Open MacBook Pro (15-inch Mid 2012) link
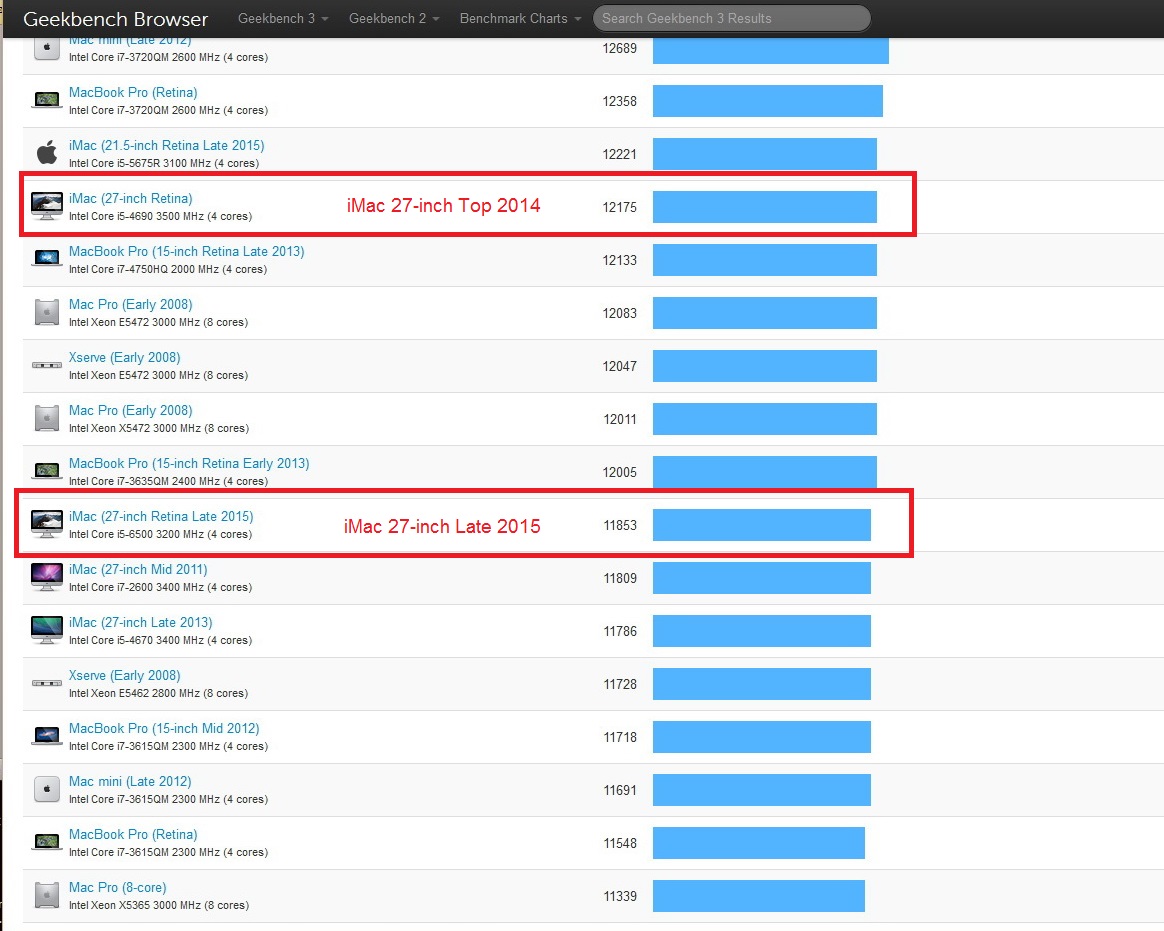The height and width of the screenshot is (931, 1164). click(x=164, y=728)
